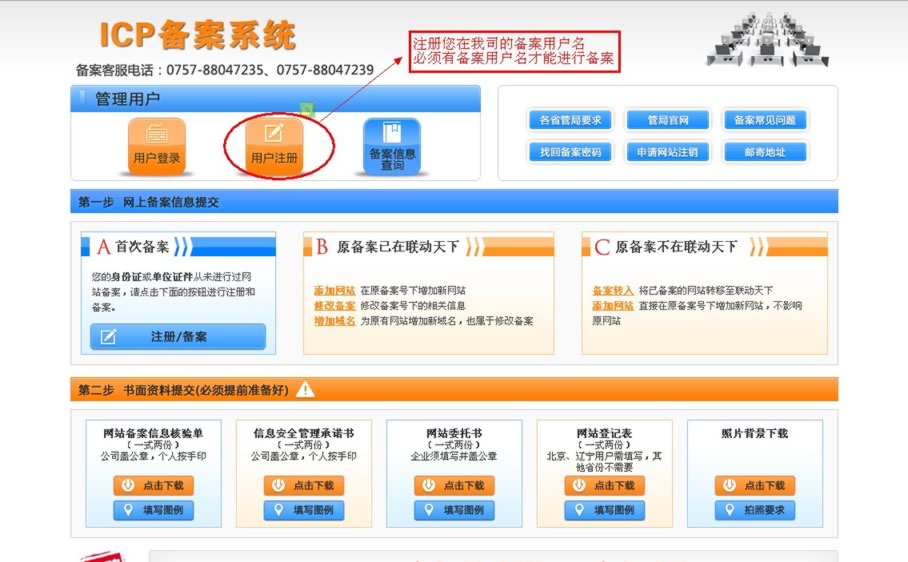The height and width of the screenshot is (562, 908).
Task: Click 点击下载 under 网站登记表
Action: point(604,485)
